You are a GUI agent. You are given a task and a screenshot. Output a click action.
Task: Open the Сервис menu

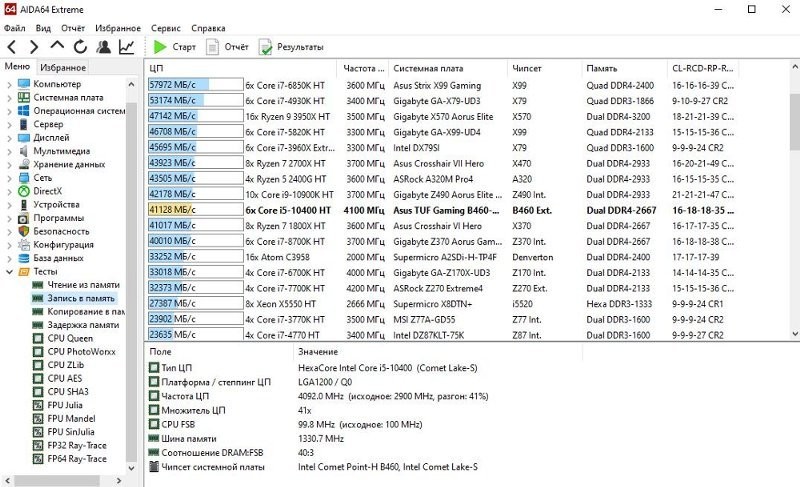[x=166, y=28]
